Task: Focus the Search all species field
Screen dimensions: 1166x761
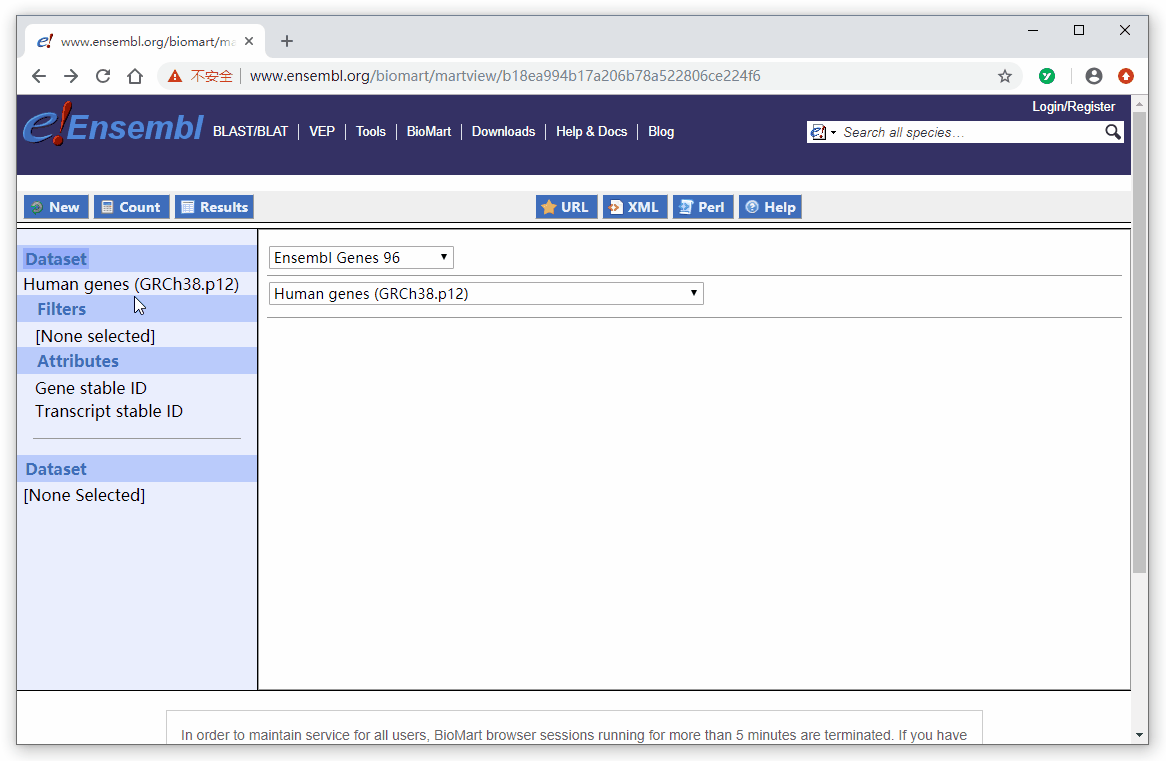Action: click(971, 132)
